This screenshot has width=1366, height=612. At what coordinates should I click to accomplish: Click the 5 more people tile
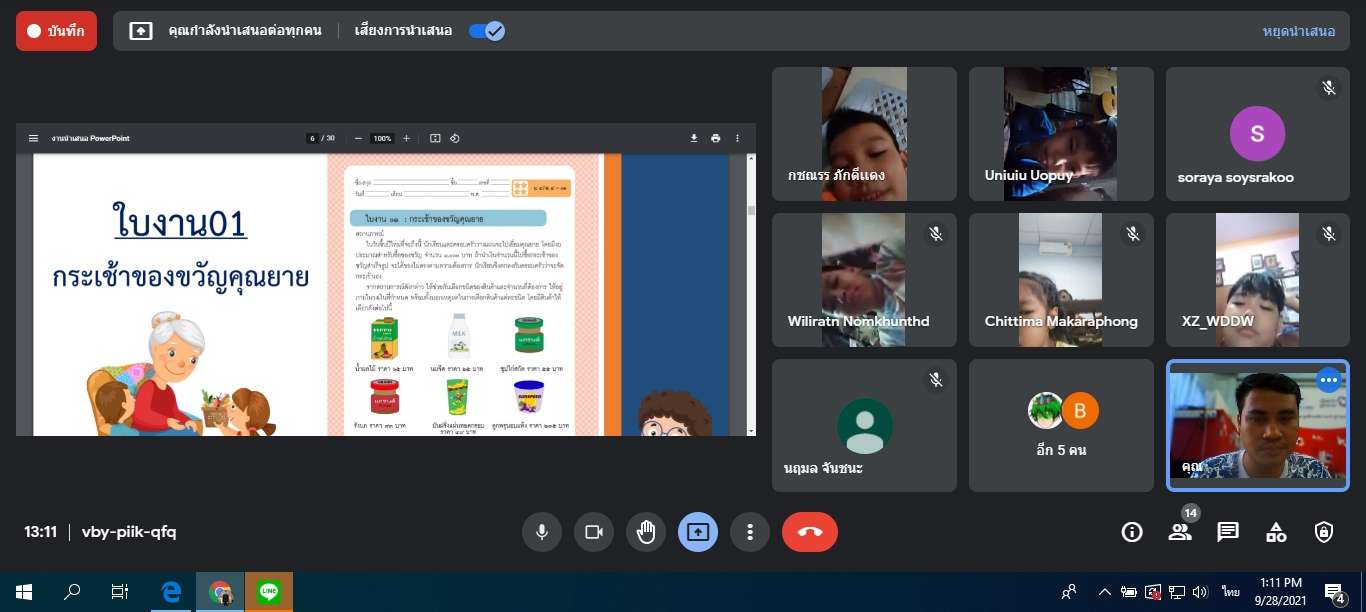[x=1061, y=426]
